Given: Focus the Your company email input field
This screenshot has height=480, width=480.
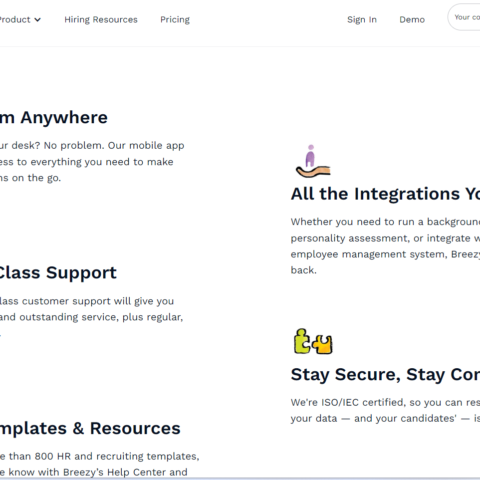Looking at the screenshot, I should click(x=464, y=17).
